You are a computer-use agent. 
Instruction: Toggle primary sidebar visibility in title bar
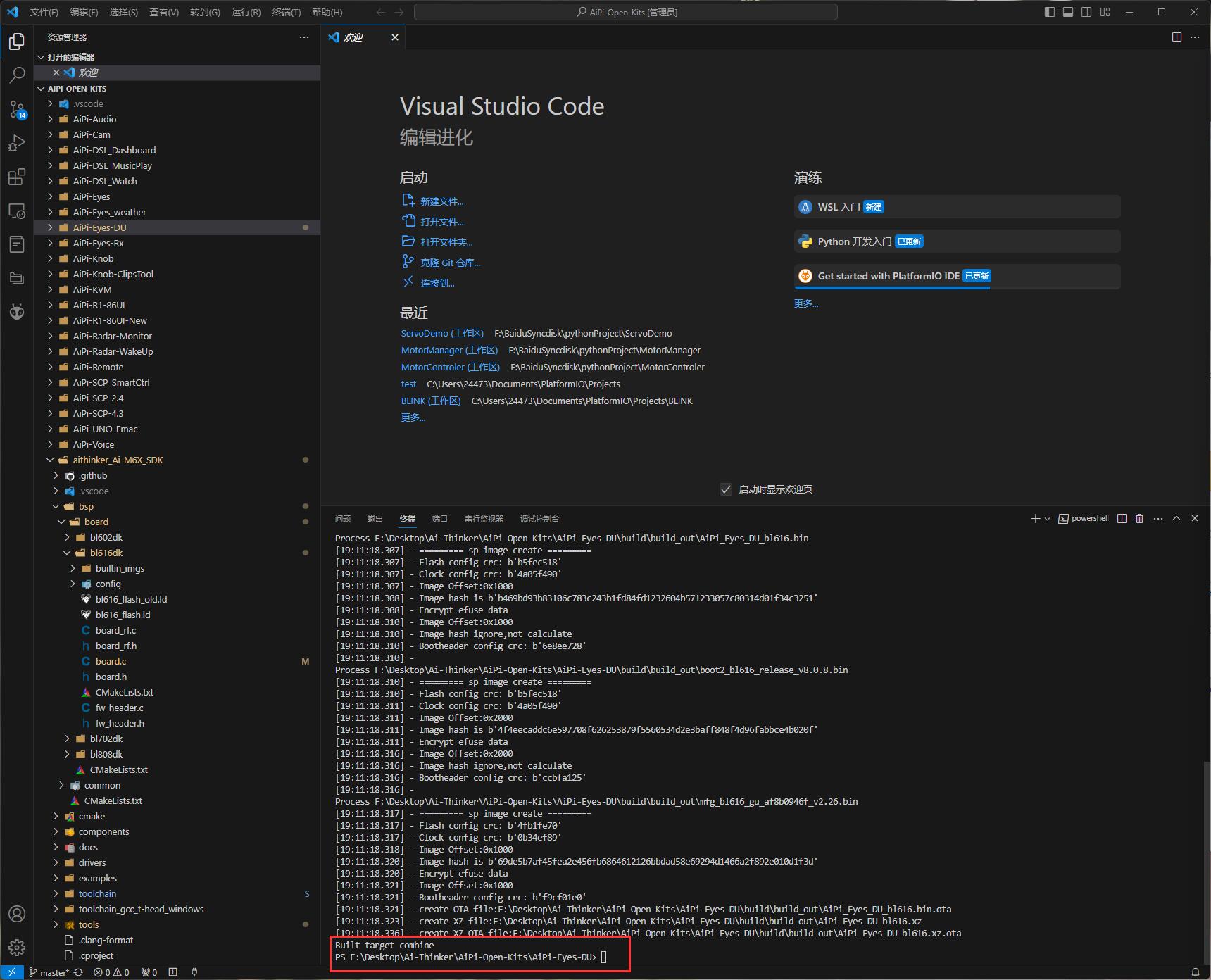[1050, 12]
